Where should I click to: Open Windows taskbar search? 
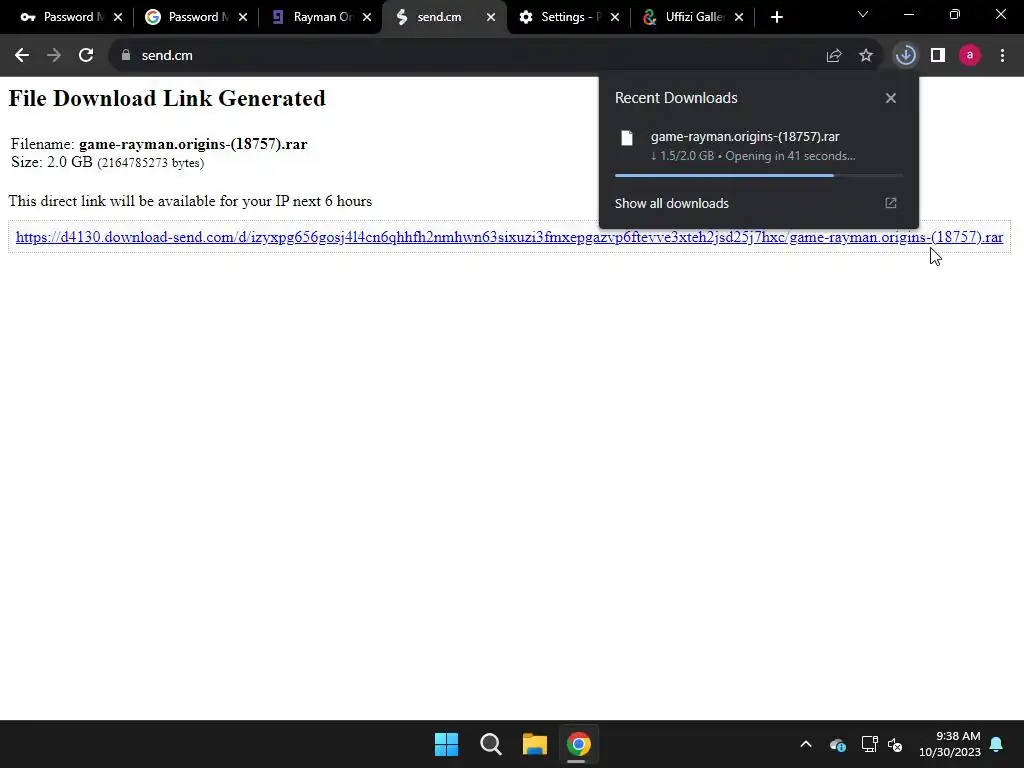click(490, 744)
